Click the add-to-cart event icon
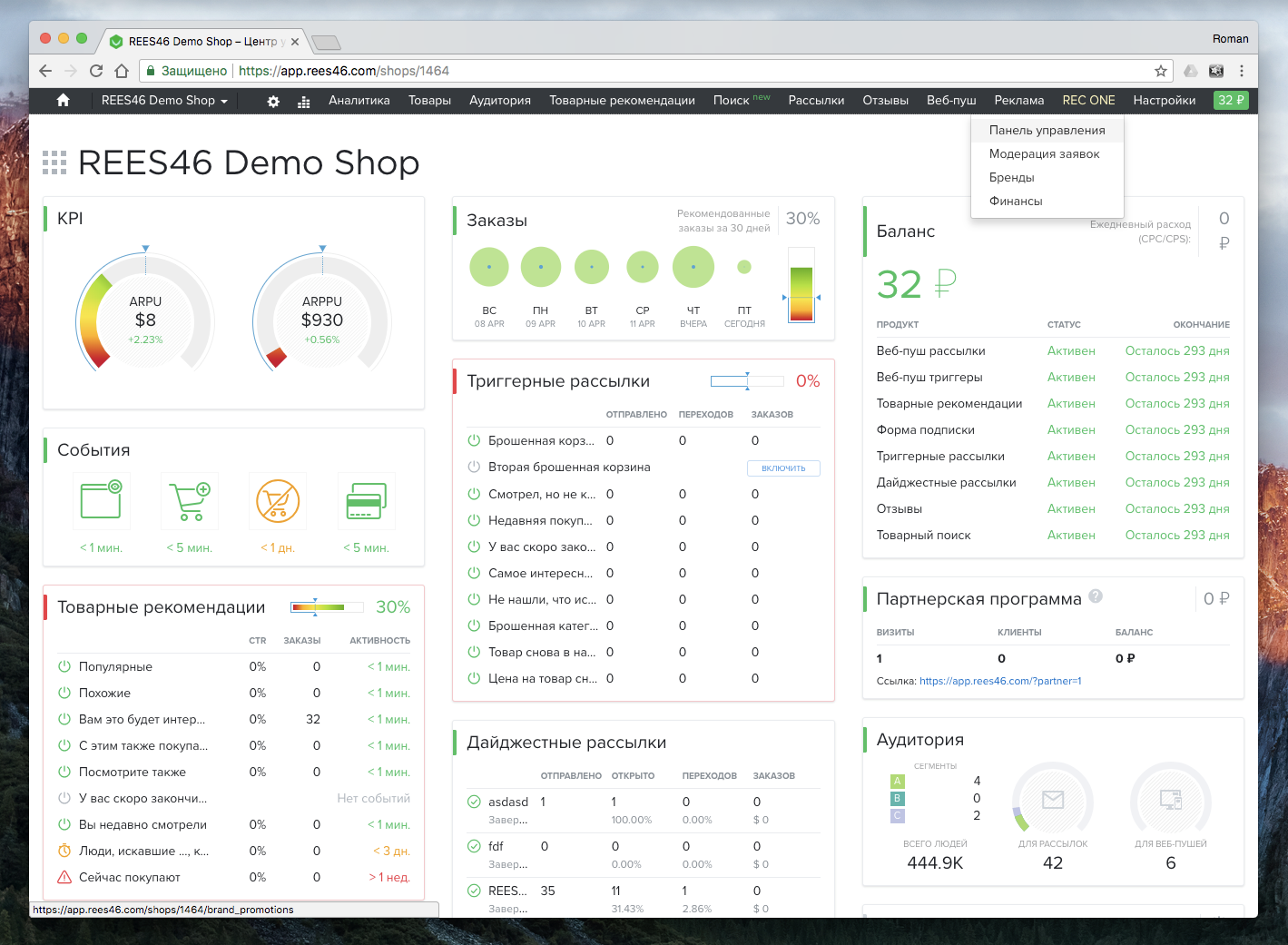 pyautogui.click(x=189, y=500)
